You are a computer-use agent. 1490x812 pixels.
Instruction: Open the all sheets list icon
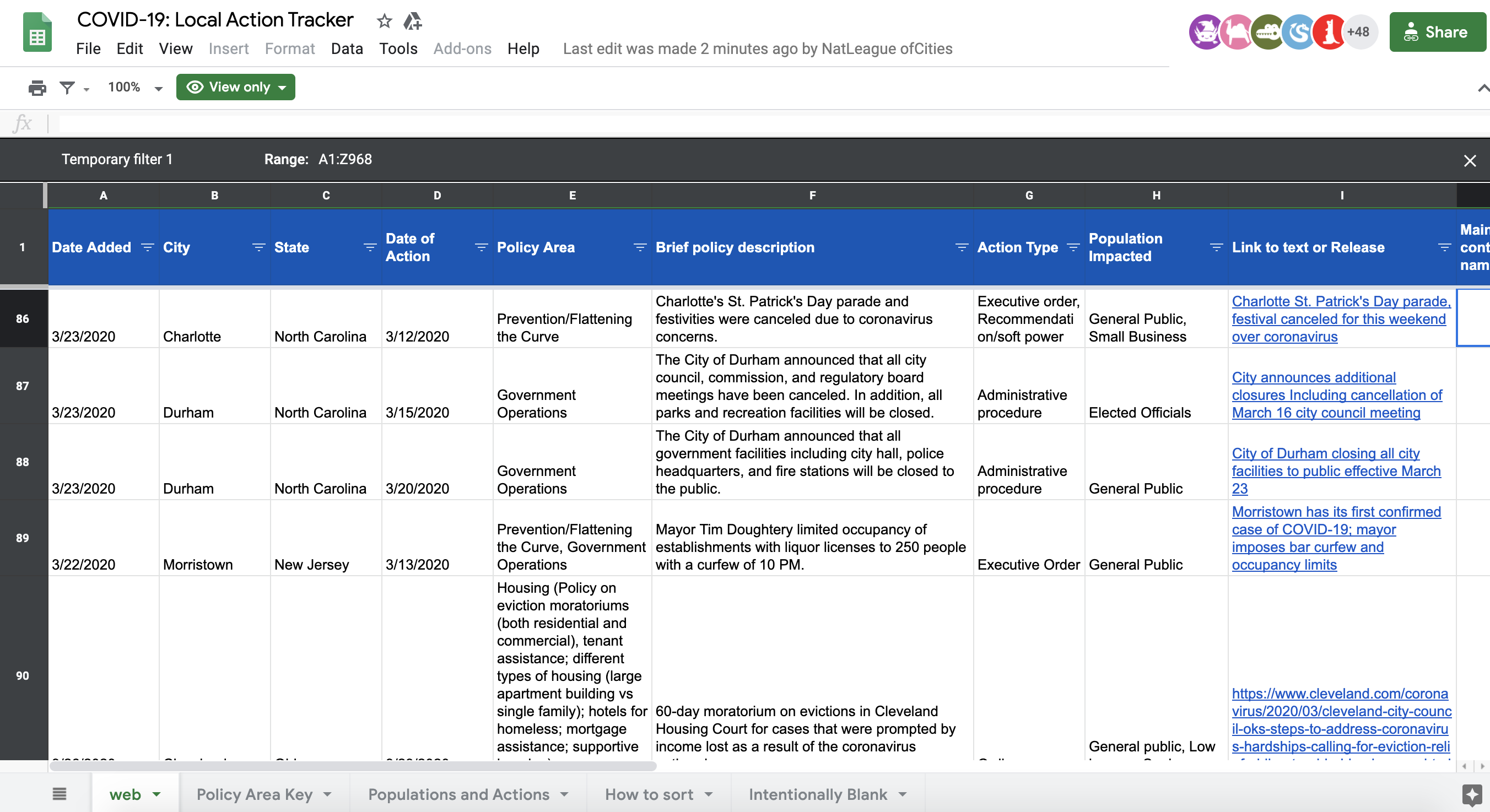pos(59,793)
